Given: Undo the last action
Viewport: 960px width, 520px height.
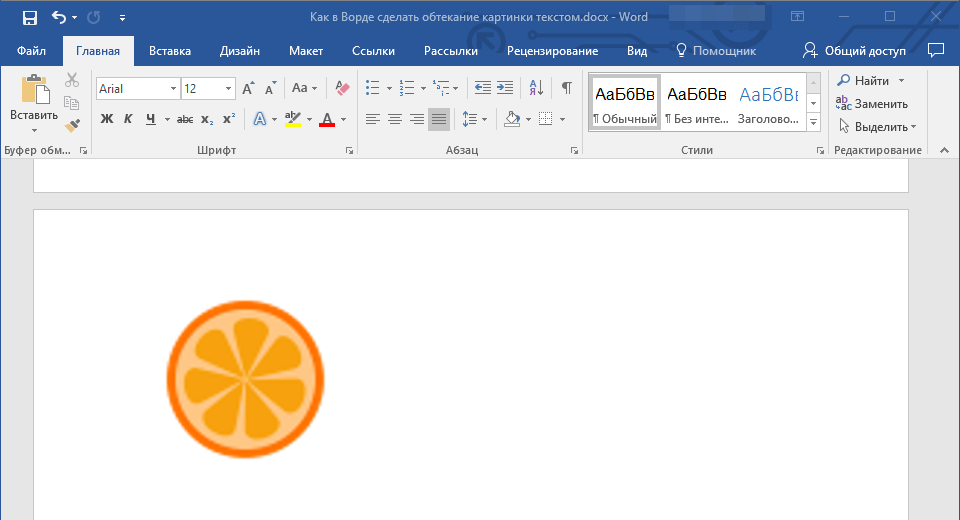Looking at the screenshot, I should click(x=59, y=18).
